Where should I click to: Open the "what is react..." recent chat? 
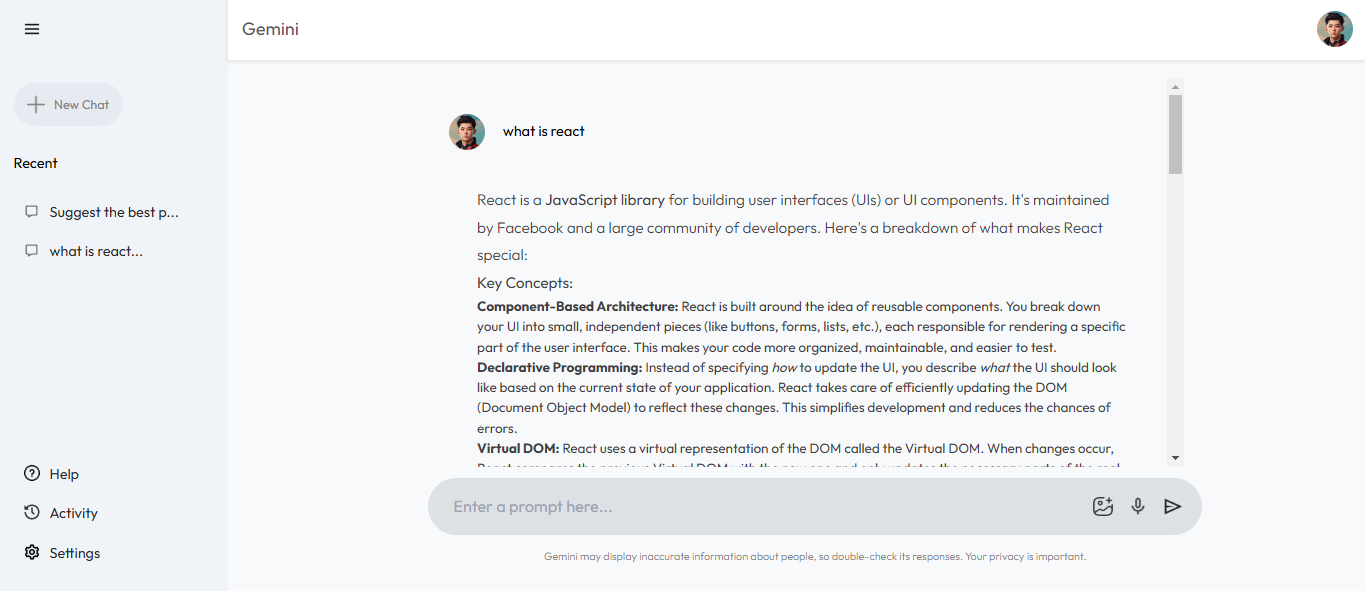point(96,251)
